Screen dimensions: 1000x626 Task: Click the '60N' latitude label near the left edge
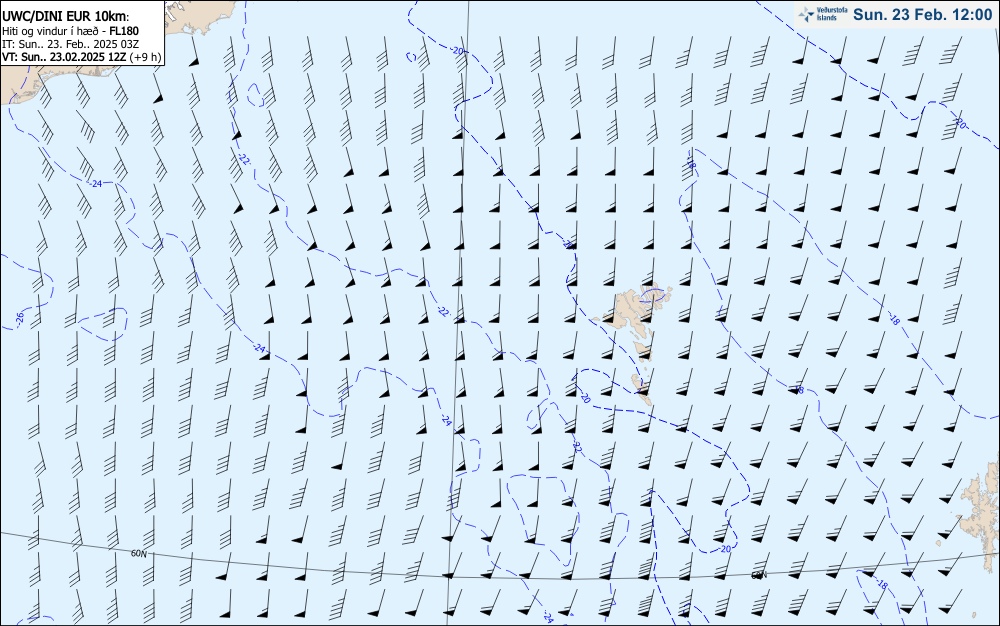pyautogui.click(x=138, y=554)
